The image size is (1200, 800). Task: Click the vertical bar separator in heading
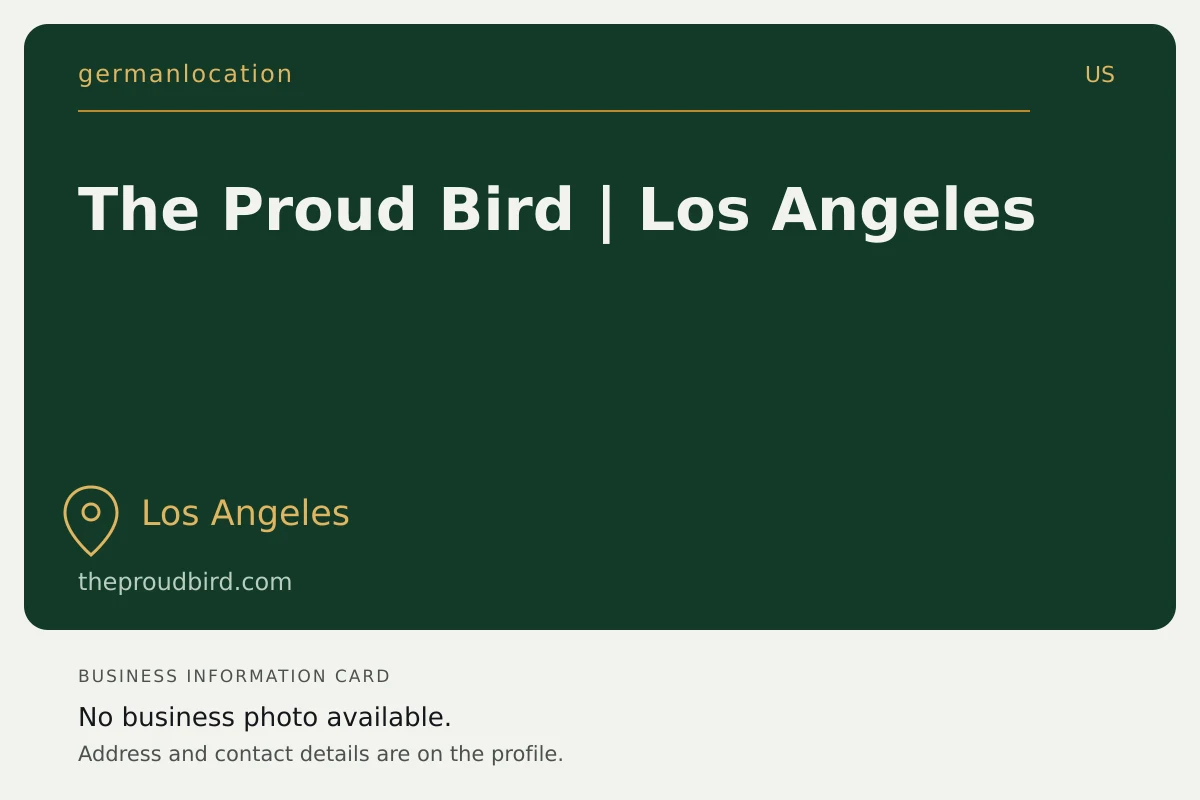pos(606,212)
